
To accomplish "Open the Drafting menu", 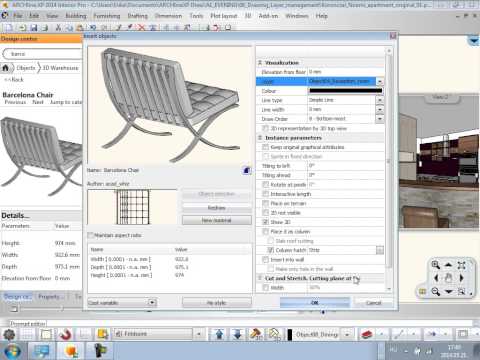I will pos(137,16).
